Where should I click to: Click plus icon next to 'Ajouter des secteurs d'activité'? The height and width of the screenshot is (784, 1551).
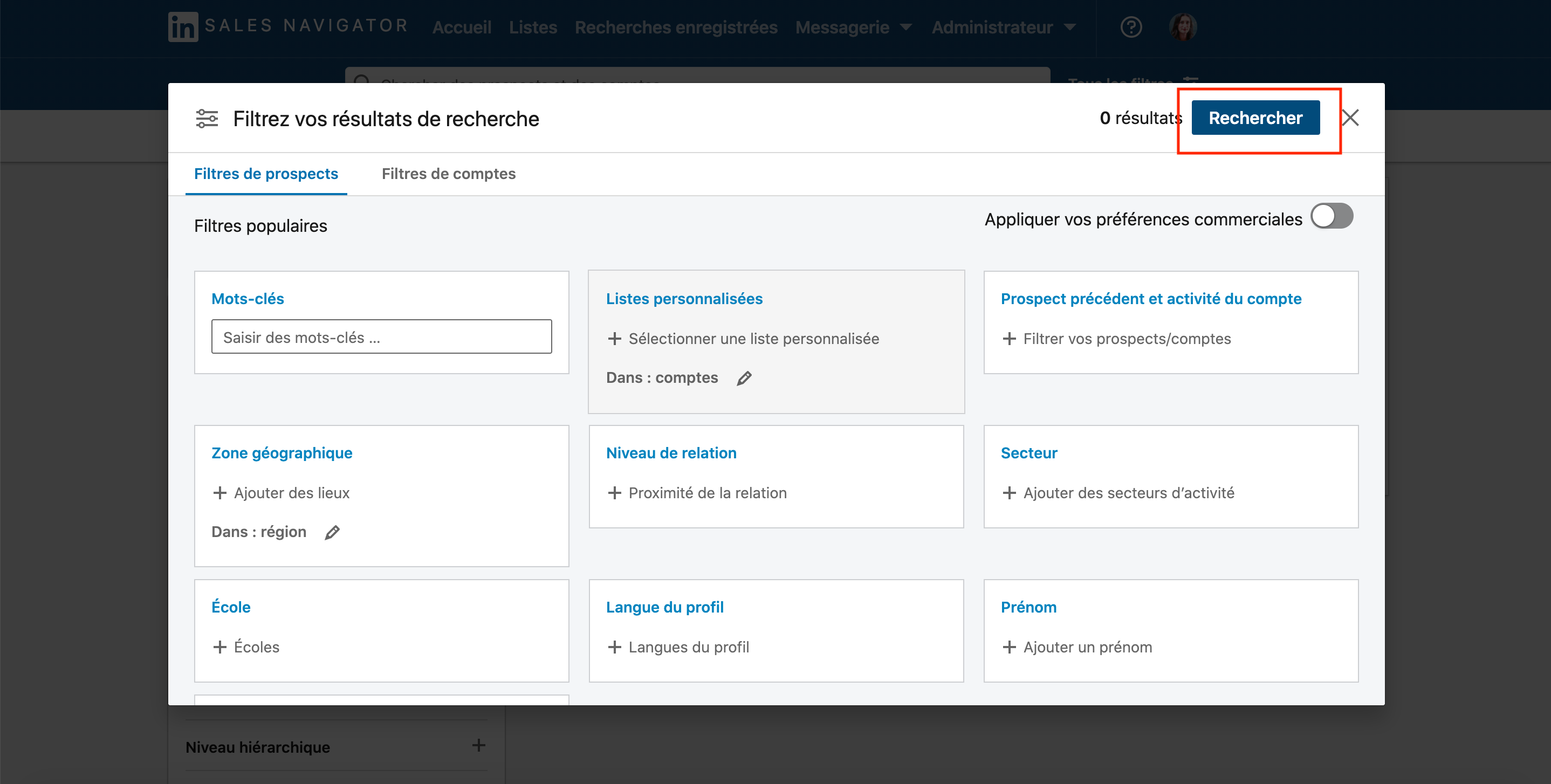[1009, 493]
